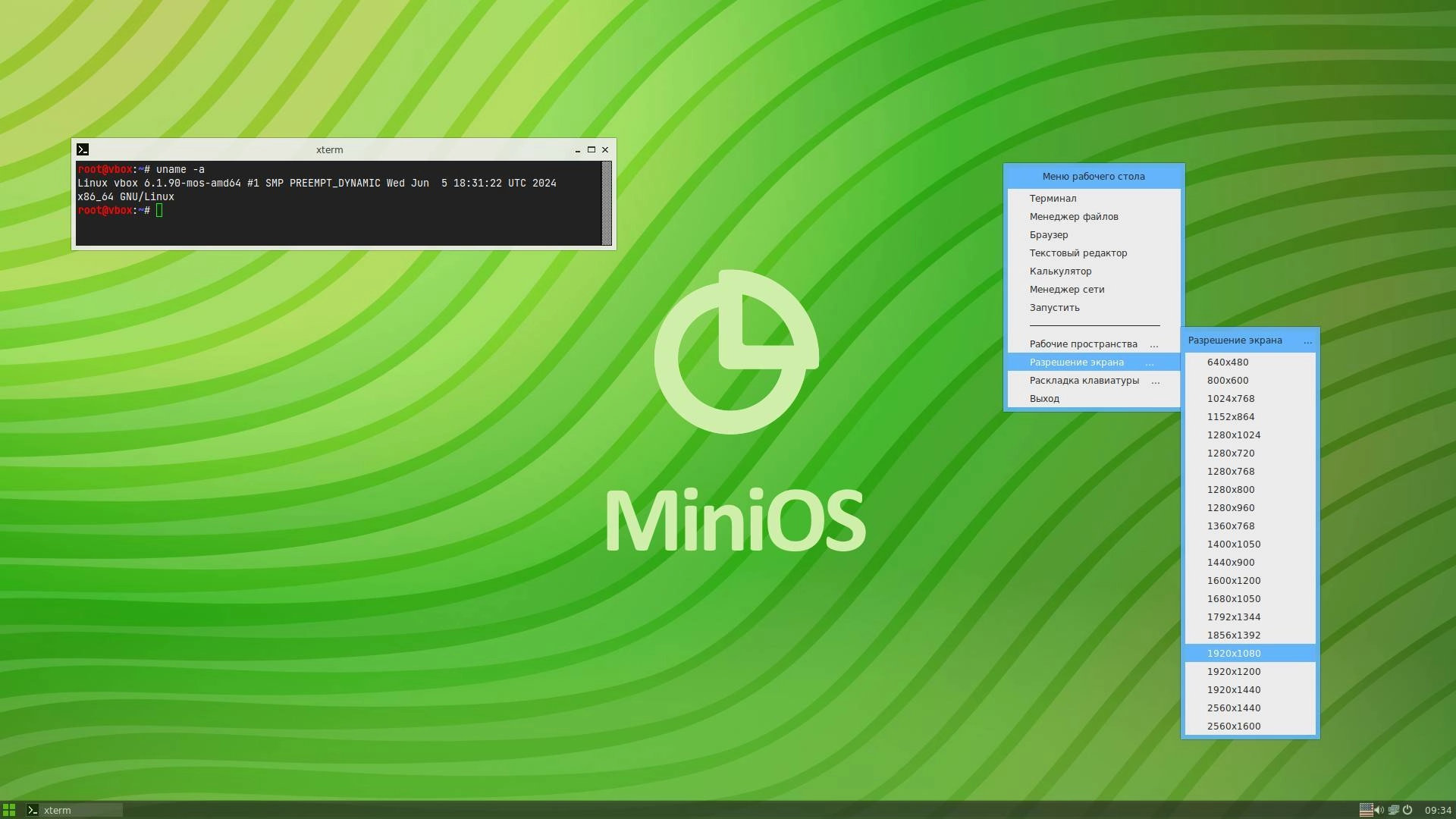Screen dimensions: 1456x819
Task: Click the Меню рабочего стола title header
Action: (1094, 177)
